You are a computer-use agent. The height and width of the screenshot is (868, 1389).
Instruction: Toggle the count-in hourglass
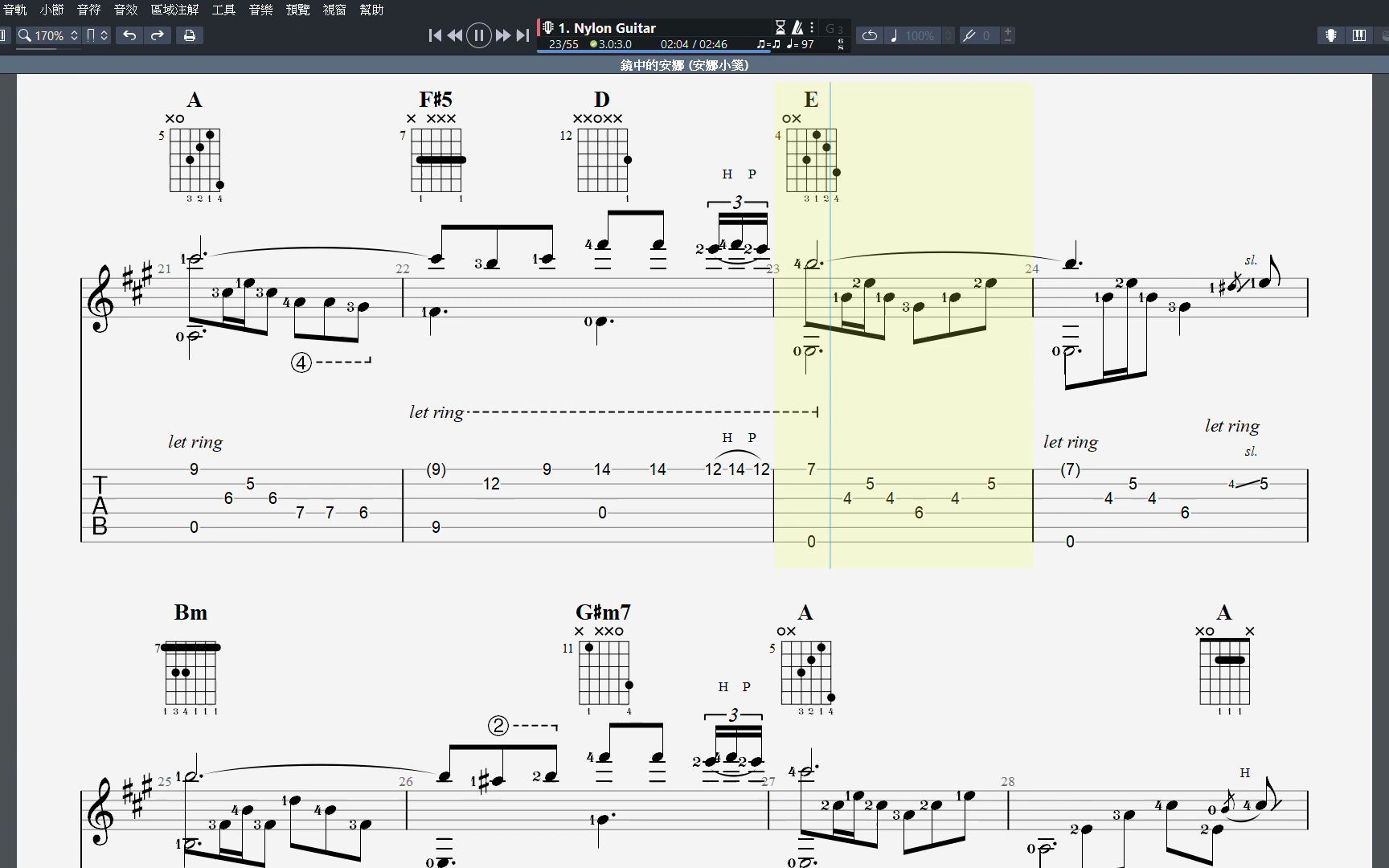pyautogui.click(x=780, y=28)
